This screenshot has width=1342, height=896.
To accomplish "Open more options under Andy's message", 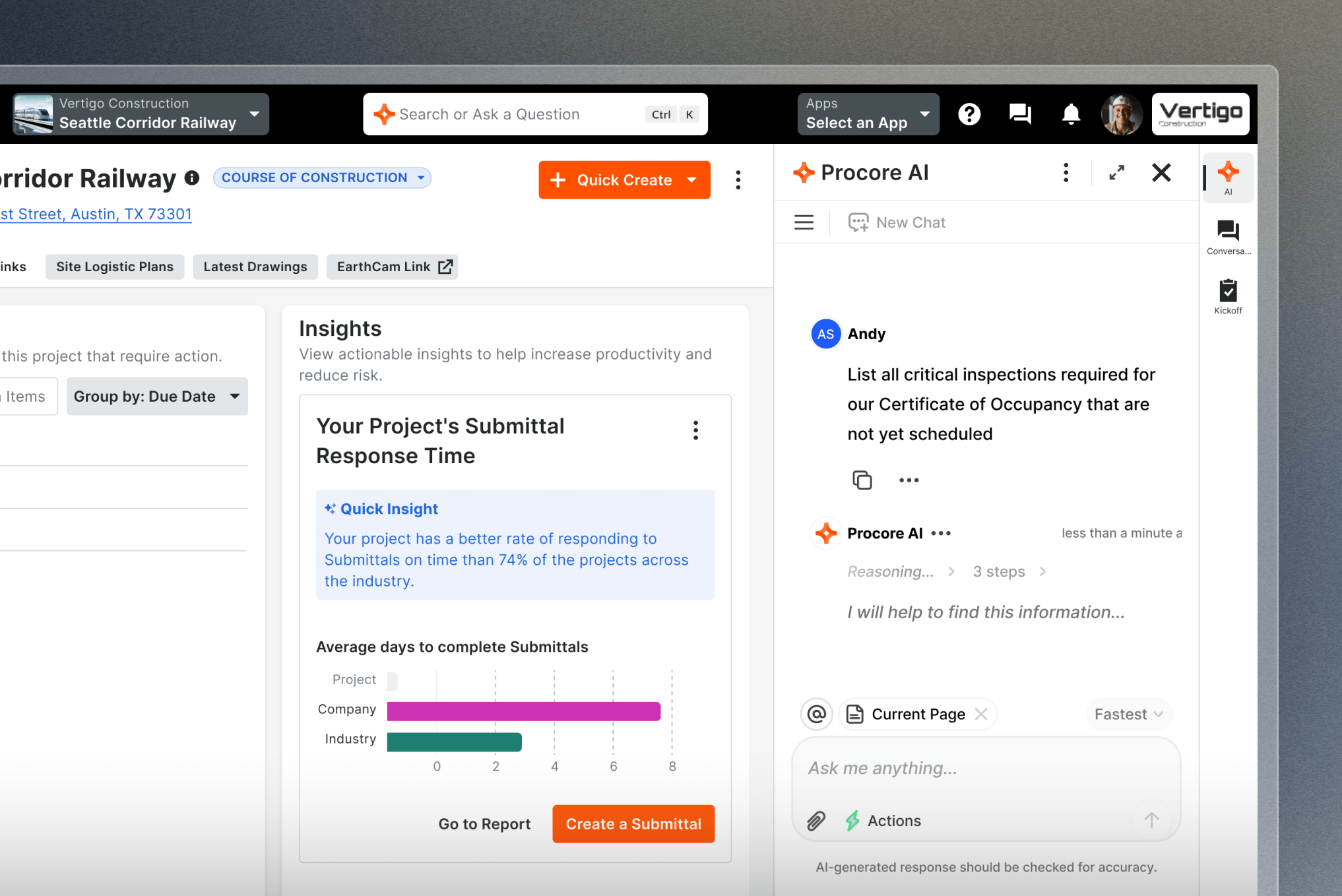I will (909, 480).
